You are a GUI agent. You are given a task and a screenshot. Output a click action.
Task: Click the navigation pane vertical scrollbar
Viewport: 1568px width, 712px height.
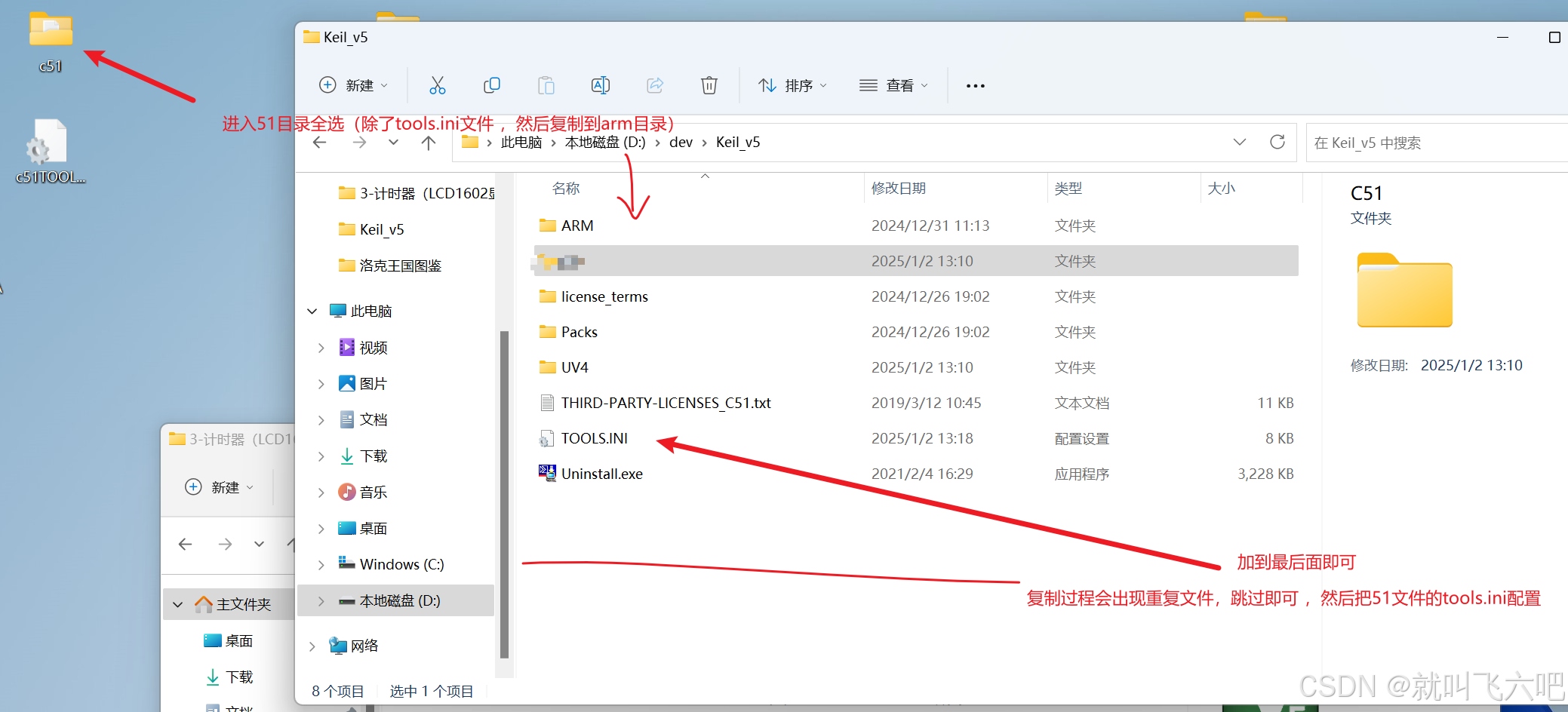(x=504, y=494)
